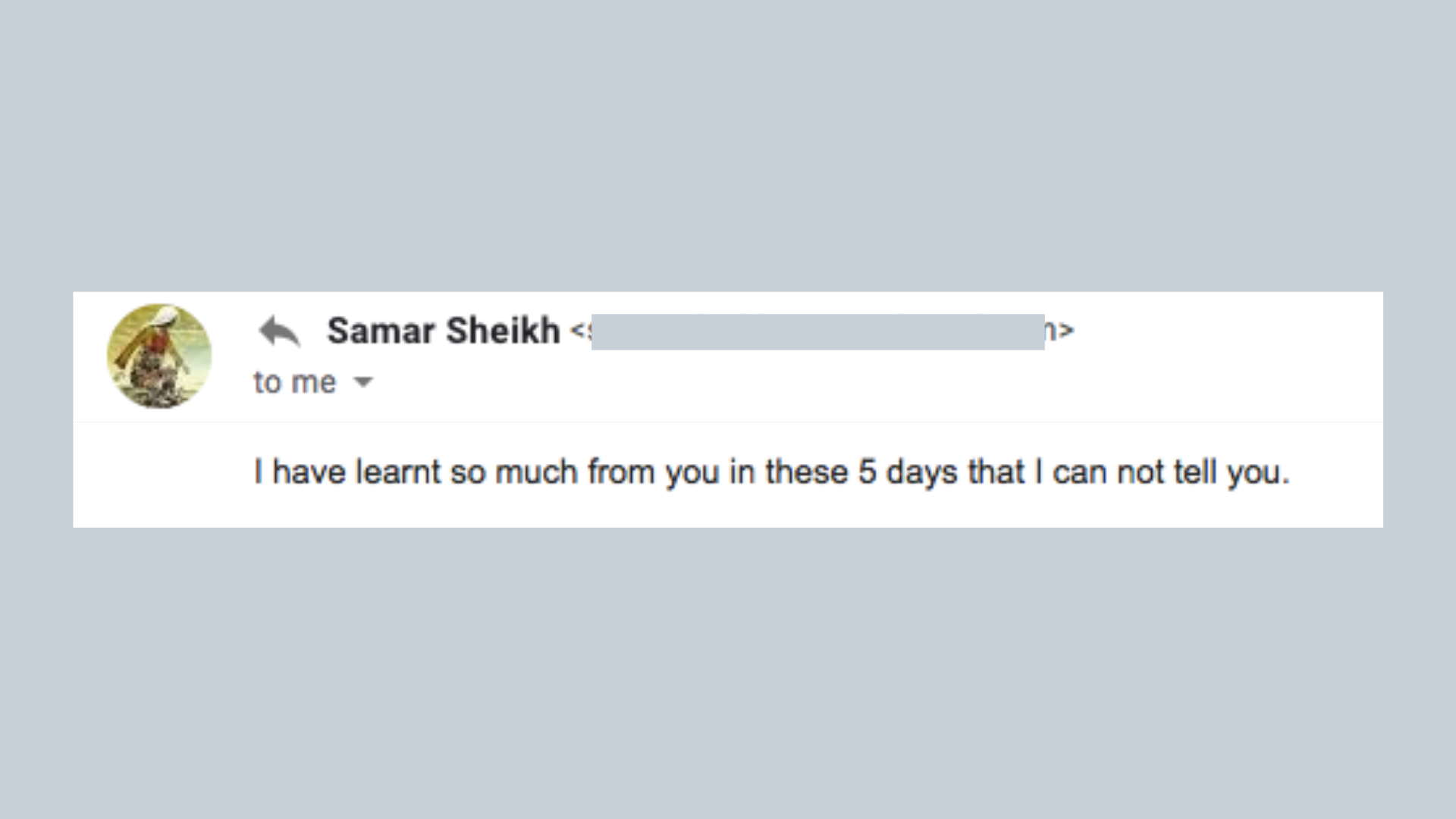Screen dimensions: 1456x819
Task: Click the word "learnt" in the message
Action: [398, 472]
